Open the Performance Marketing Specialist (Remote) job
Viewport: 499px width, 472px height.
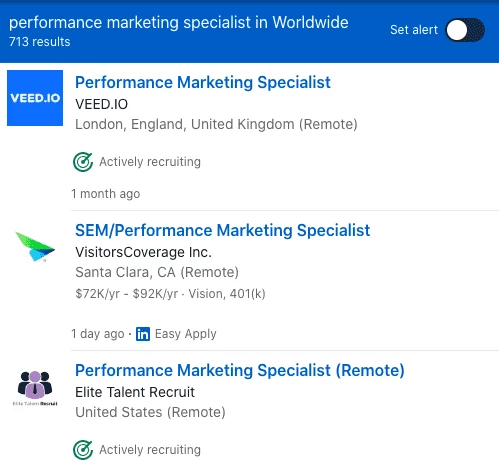click(240, 370)
